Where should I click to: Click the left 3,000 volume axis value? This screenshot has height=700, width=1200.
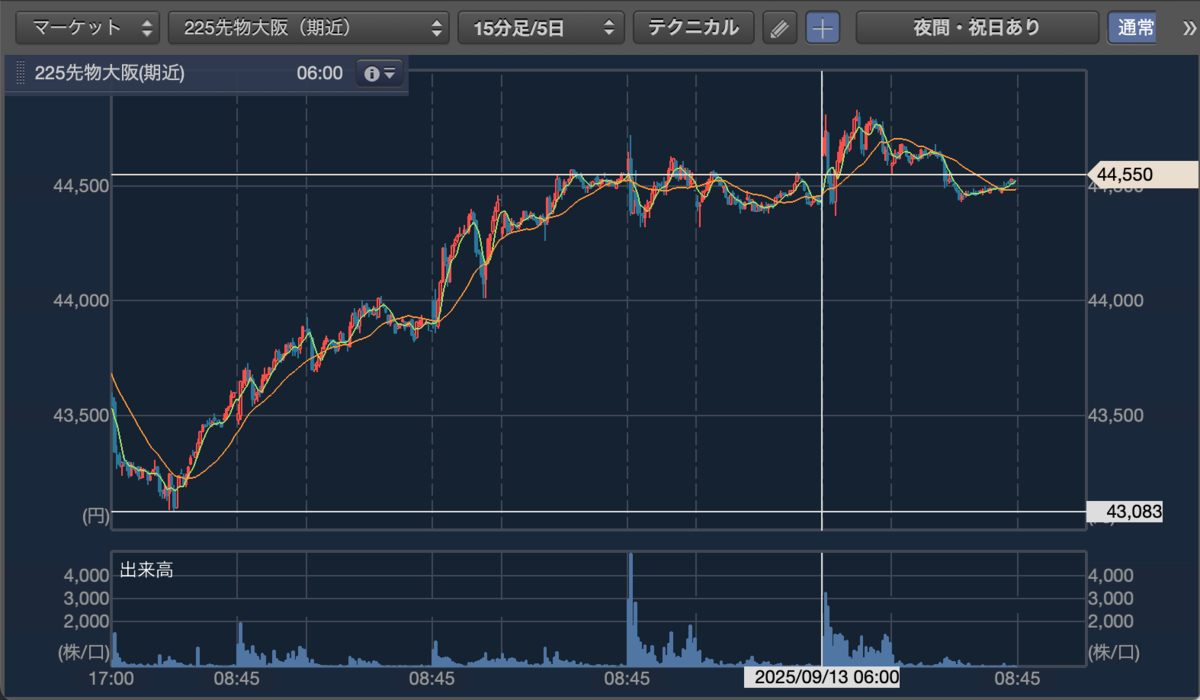86,598
